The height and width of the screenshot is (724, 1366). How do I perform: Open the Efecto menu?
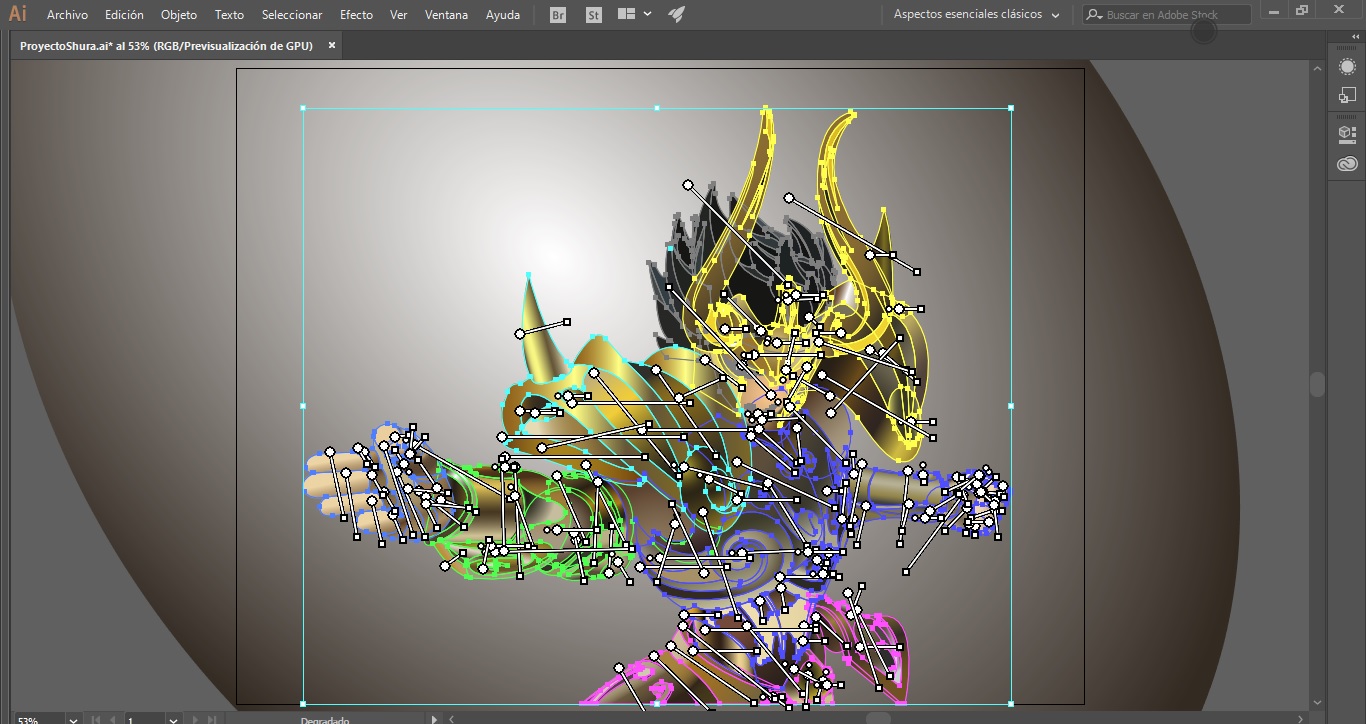356,15
